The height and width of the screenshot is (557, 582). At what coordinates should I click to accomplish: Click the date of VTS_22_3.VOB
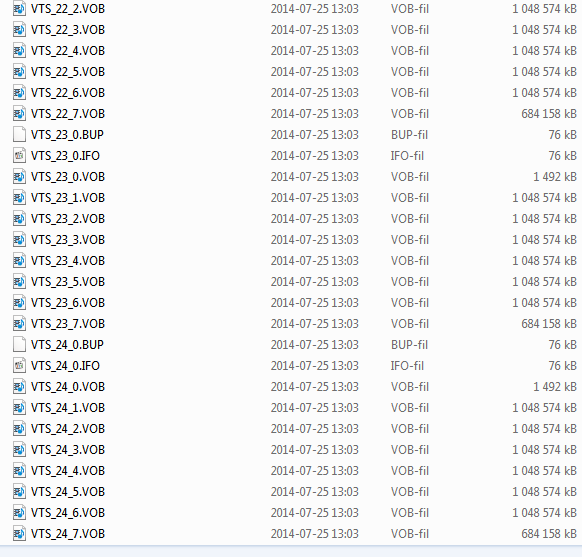tap(315, 30)
